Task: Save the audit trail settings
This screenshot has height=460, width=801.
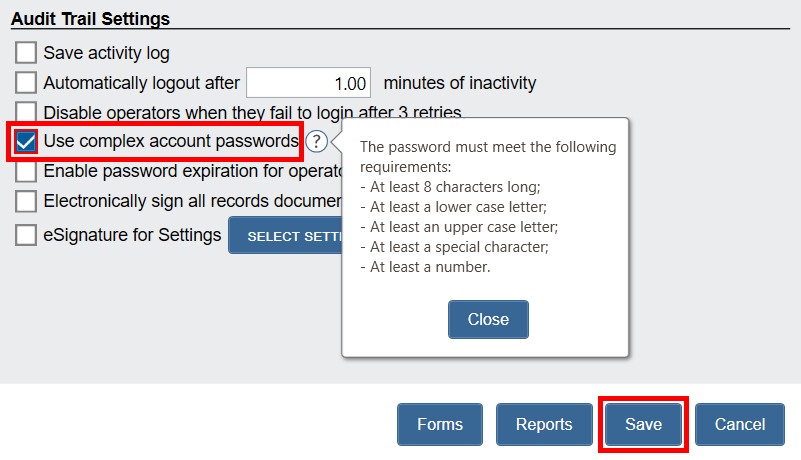Action: click(644, 424)
